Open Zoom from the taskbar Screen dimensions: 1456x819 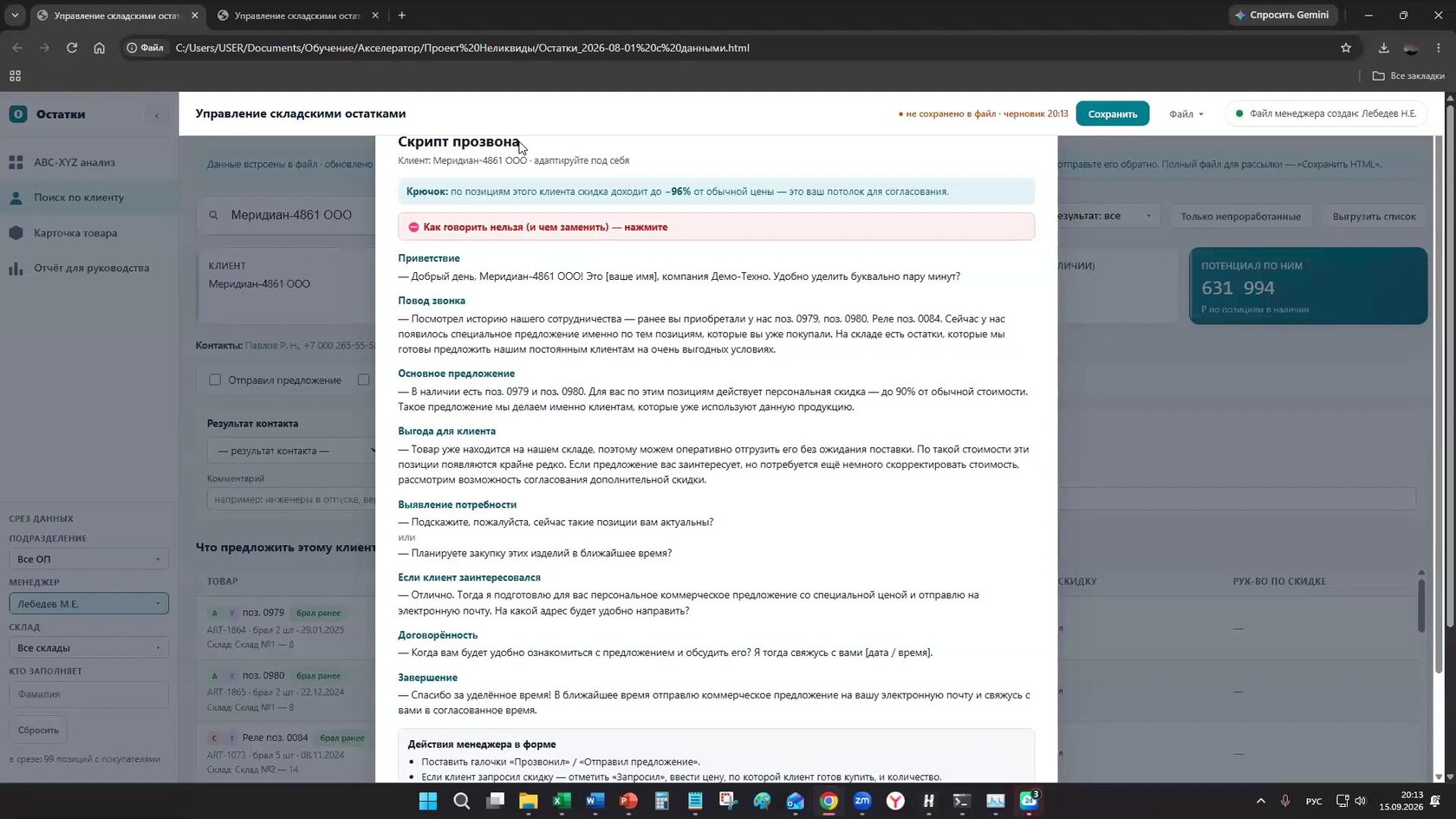862,801
